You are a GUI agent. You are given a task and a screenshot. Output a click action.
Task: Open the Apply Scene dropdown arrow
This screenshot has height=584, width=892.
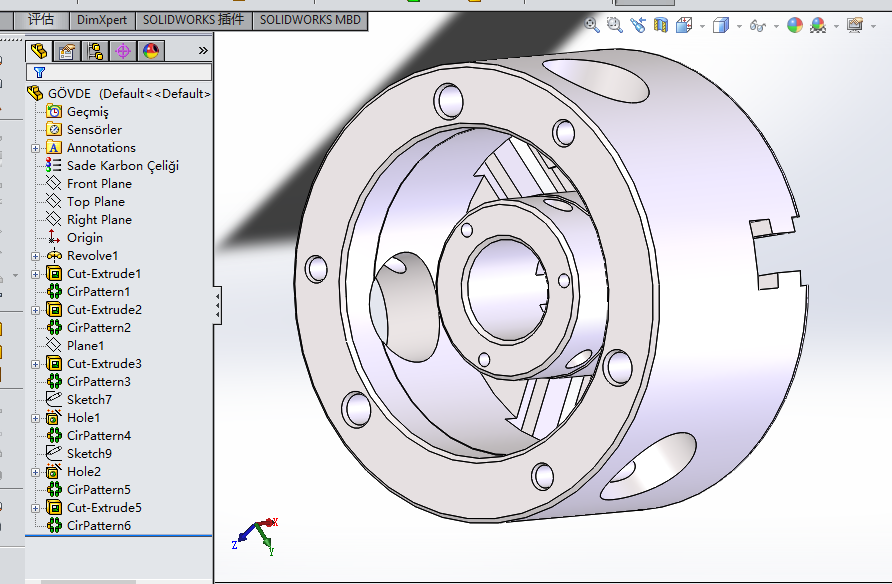click(x=836, y=26)
